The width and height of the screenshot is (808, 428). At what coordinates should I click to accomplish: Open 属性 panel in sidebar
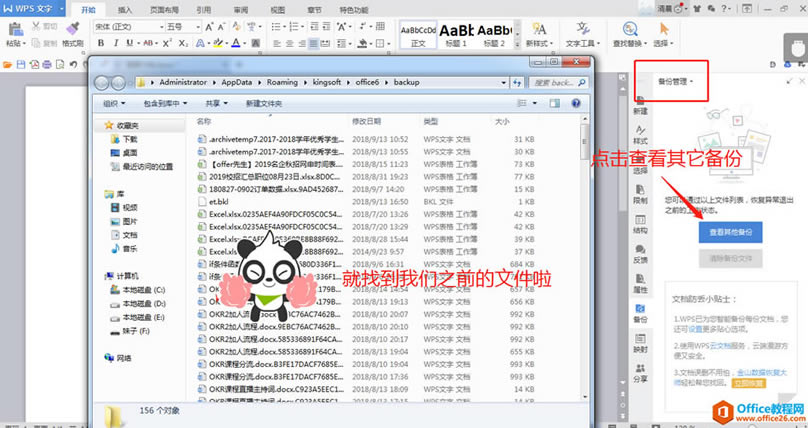pos(641,284)
